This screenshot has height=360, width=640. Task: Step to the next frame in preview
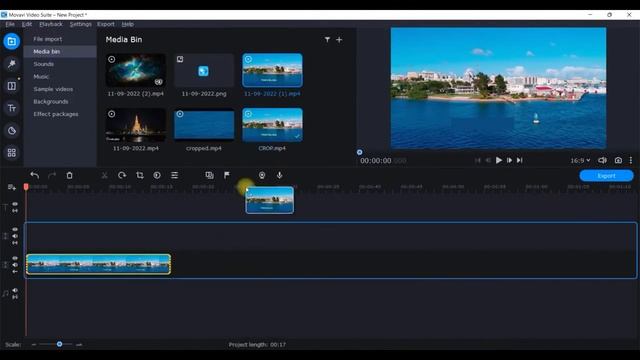pos(509,160)
